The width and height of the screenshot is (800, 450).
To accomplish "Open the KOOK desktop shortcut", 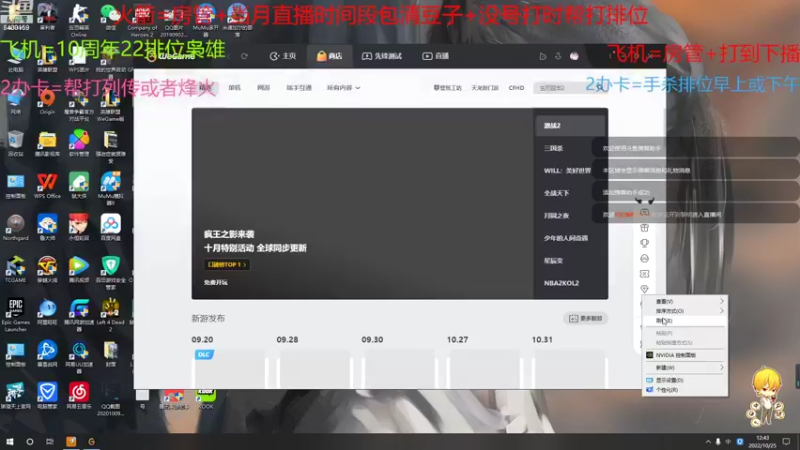I will click(206, 398).
